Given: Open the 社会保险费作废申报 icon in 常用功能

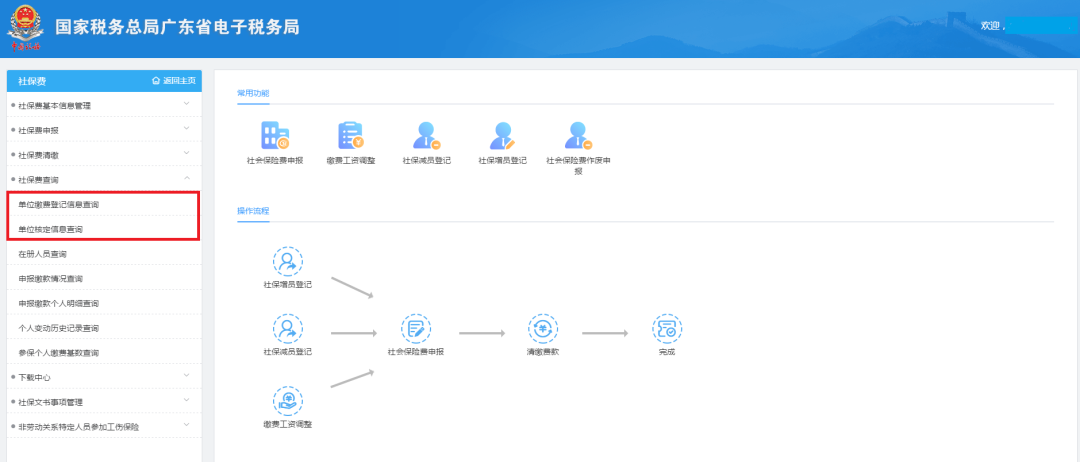Looking at the screenshot, I should pyautogui.click(x=578, y=136).
